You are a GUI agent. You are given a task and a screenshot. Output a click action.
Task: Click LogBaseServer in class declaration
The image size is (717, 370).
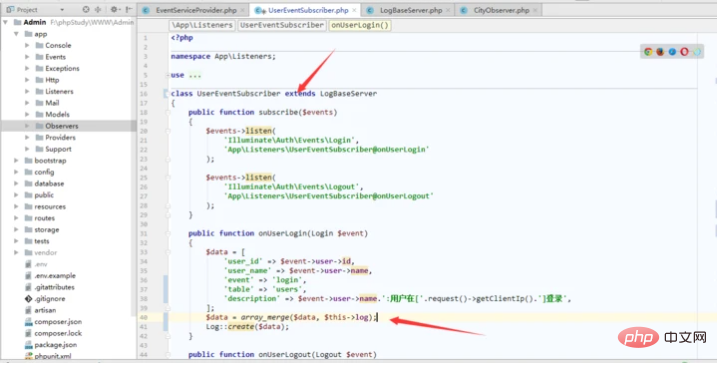pos(348,93)
